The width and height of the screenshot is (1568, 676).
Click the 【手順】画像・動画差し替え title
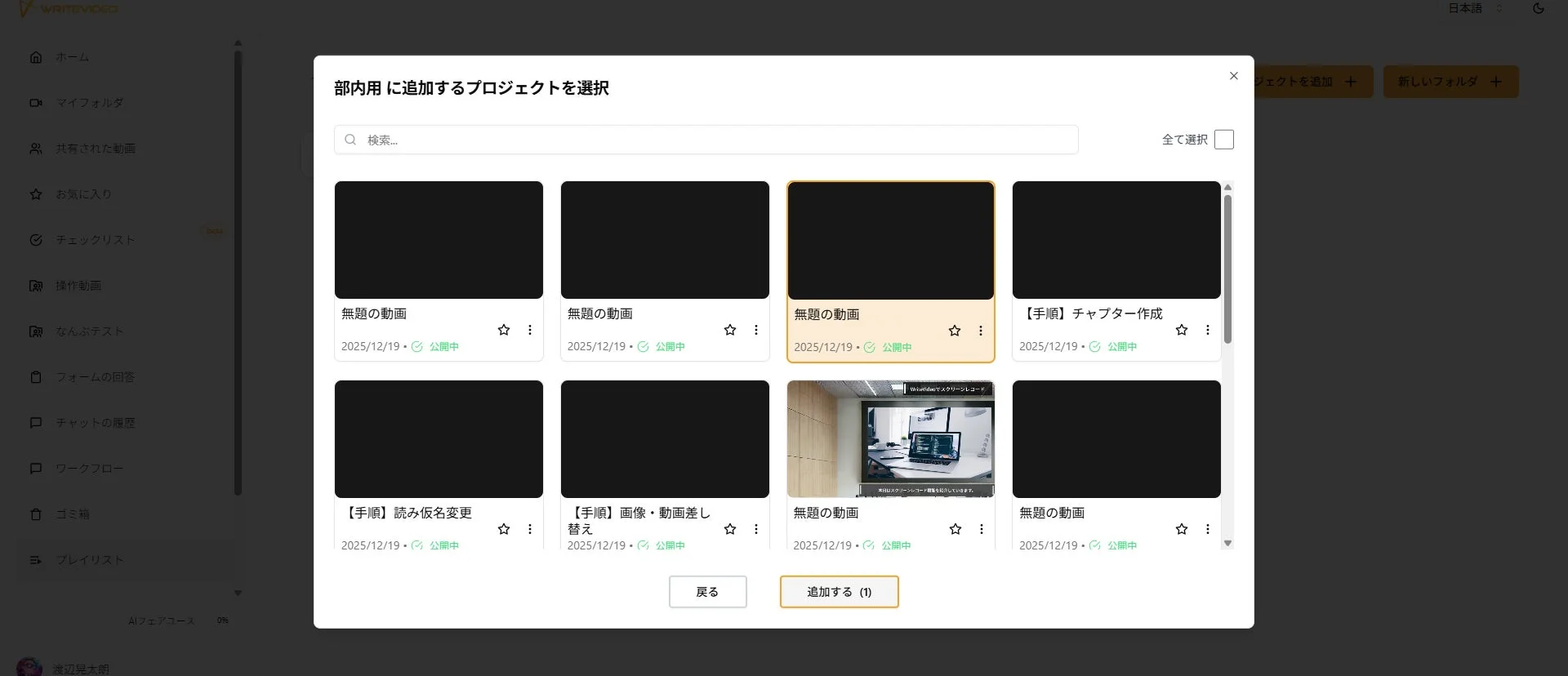[x=639, y=521]
